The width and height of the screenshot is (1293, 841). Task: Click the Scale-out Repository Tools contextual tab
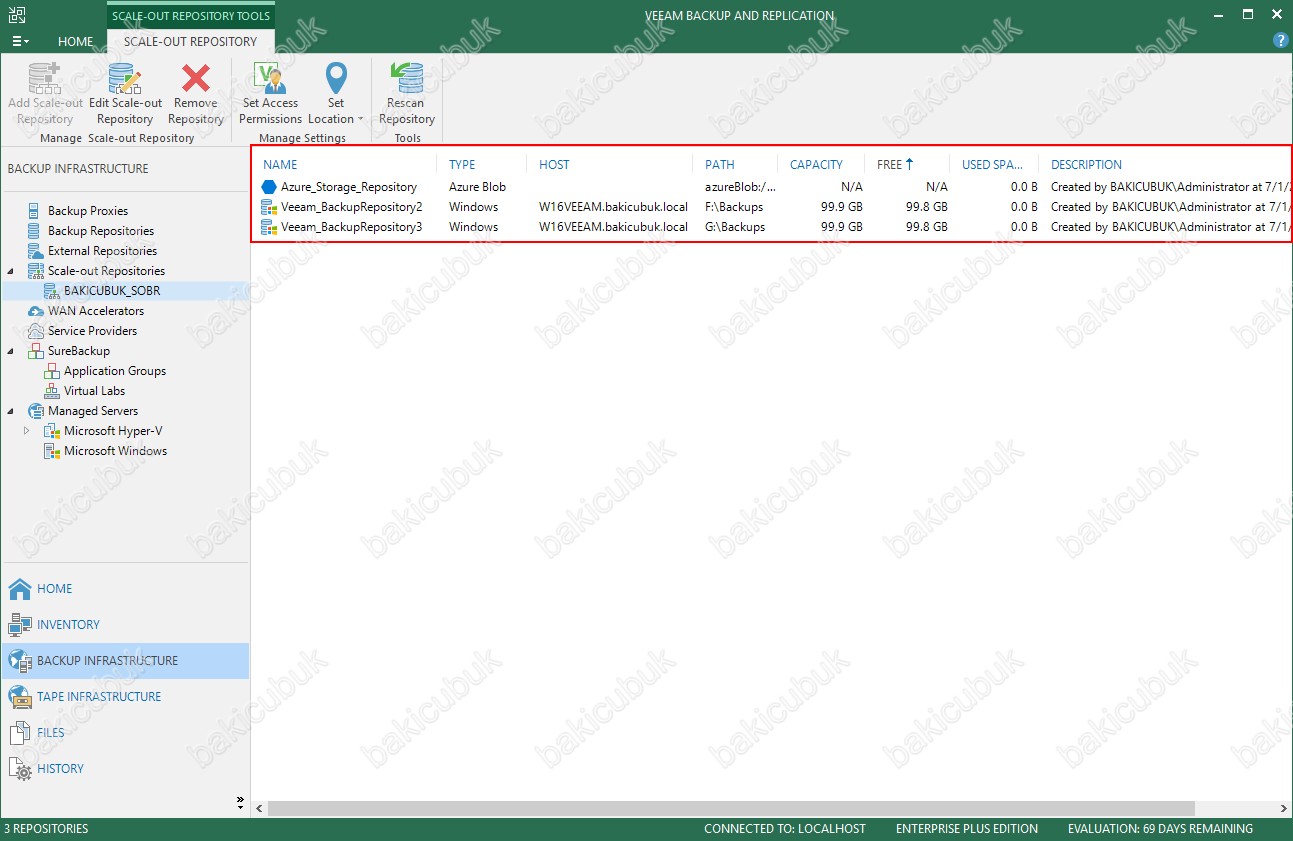click(x=190, y=16)
